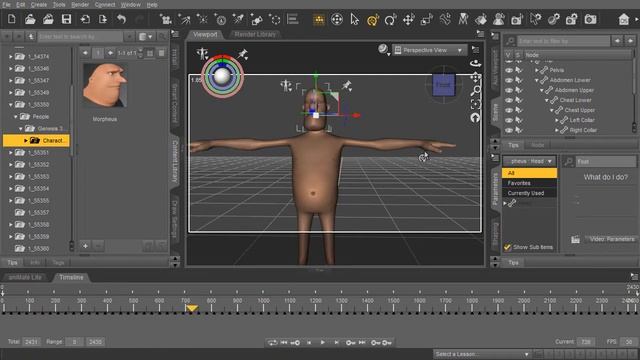Click the Import file icon

pyautogui.click(x=85, y=19)
